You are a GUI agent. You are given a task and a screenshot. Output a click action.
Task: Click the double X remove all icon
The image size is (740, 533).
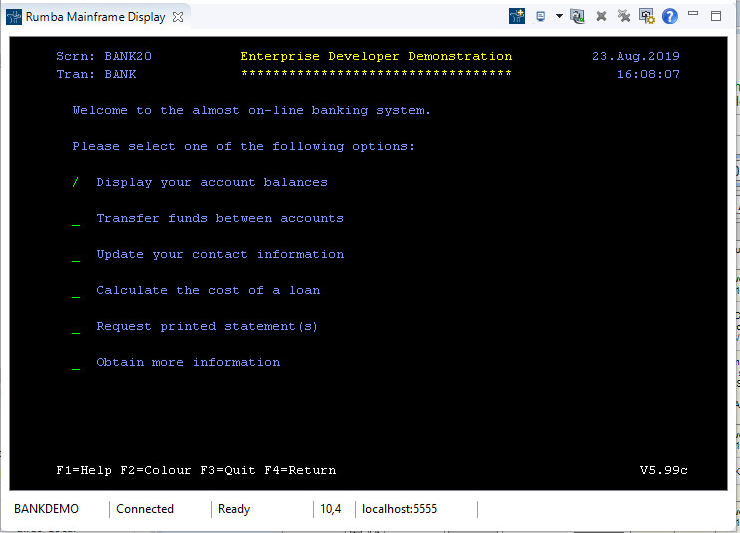(624, 17)
